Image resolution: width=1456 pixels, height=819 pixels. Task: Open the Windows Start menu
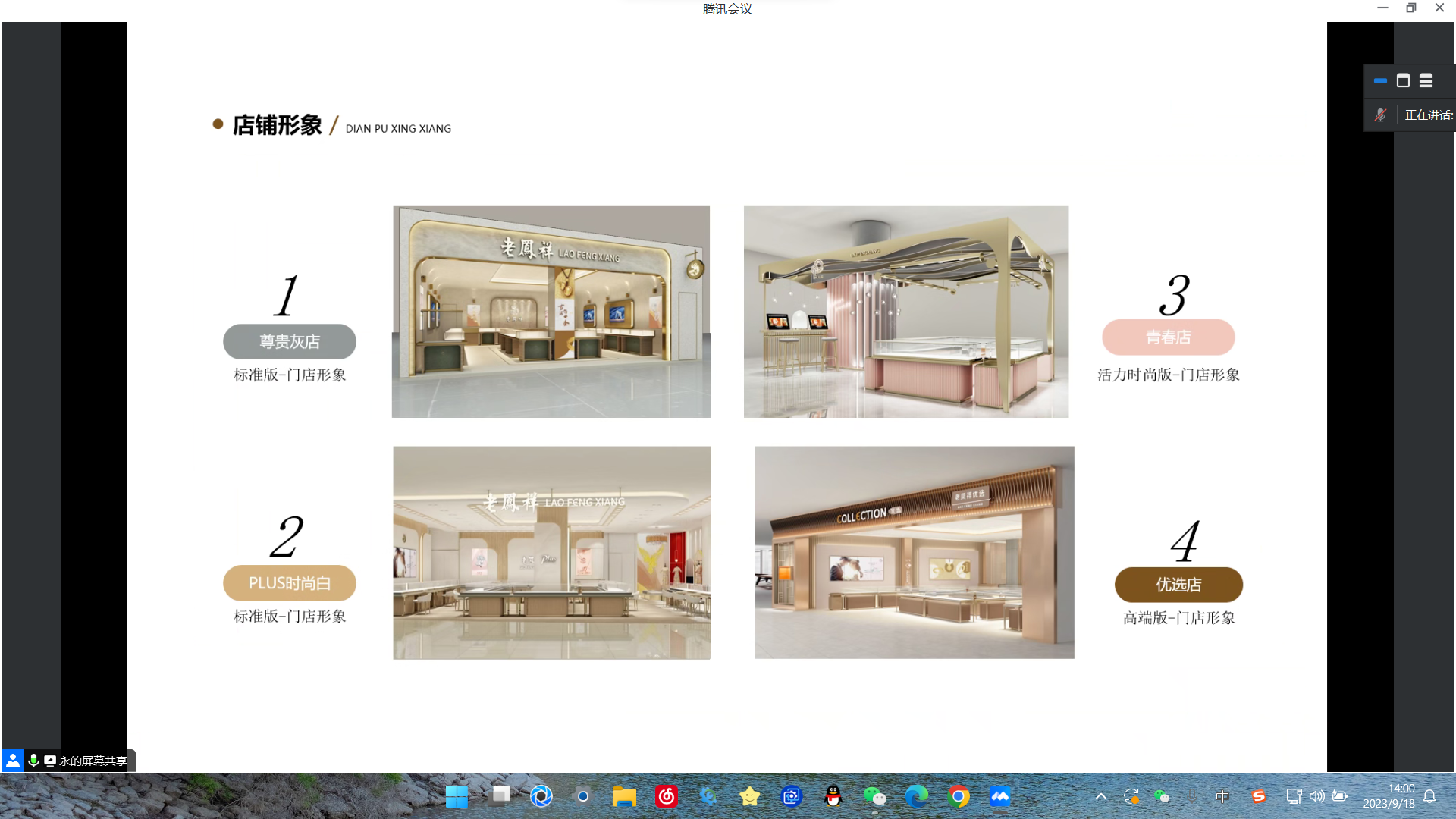(457, 796)
